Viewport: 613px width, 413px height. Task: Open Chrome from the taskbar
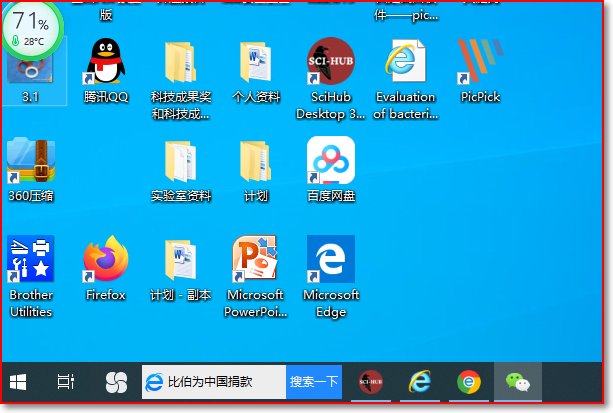click(468, 382)
